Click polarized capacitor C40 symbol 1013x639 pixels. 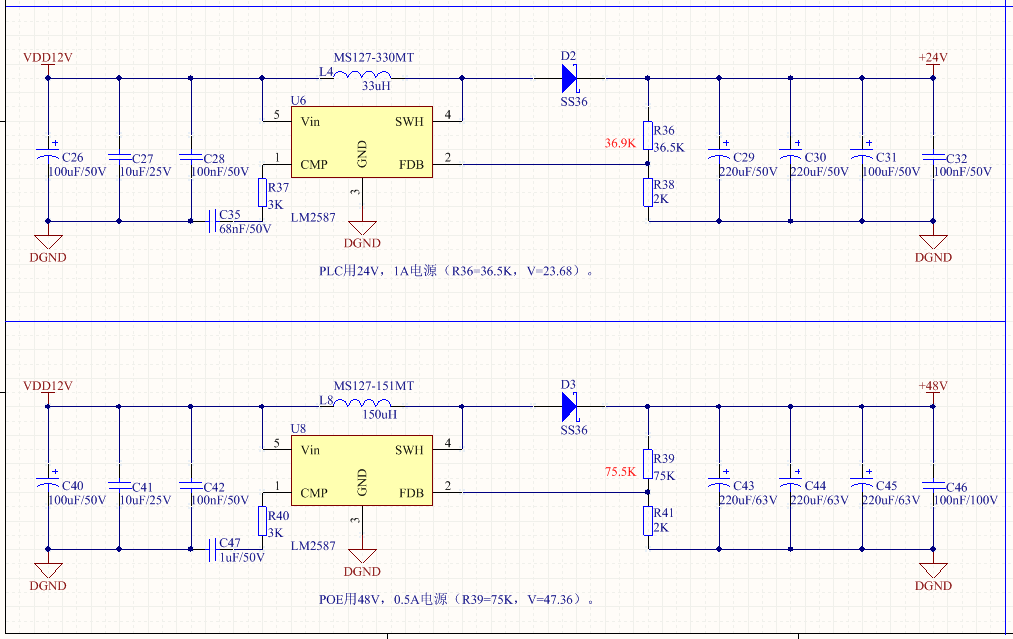[48, 481]
